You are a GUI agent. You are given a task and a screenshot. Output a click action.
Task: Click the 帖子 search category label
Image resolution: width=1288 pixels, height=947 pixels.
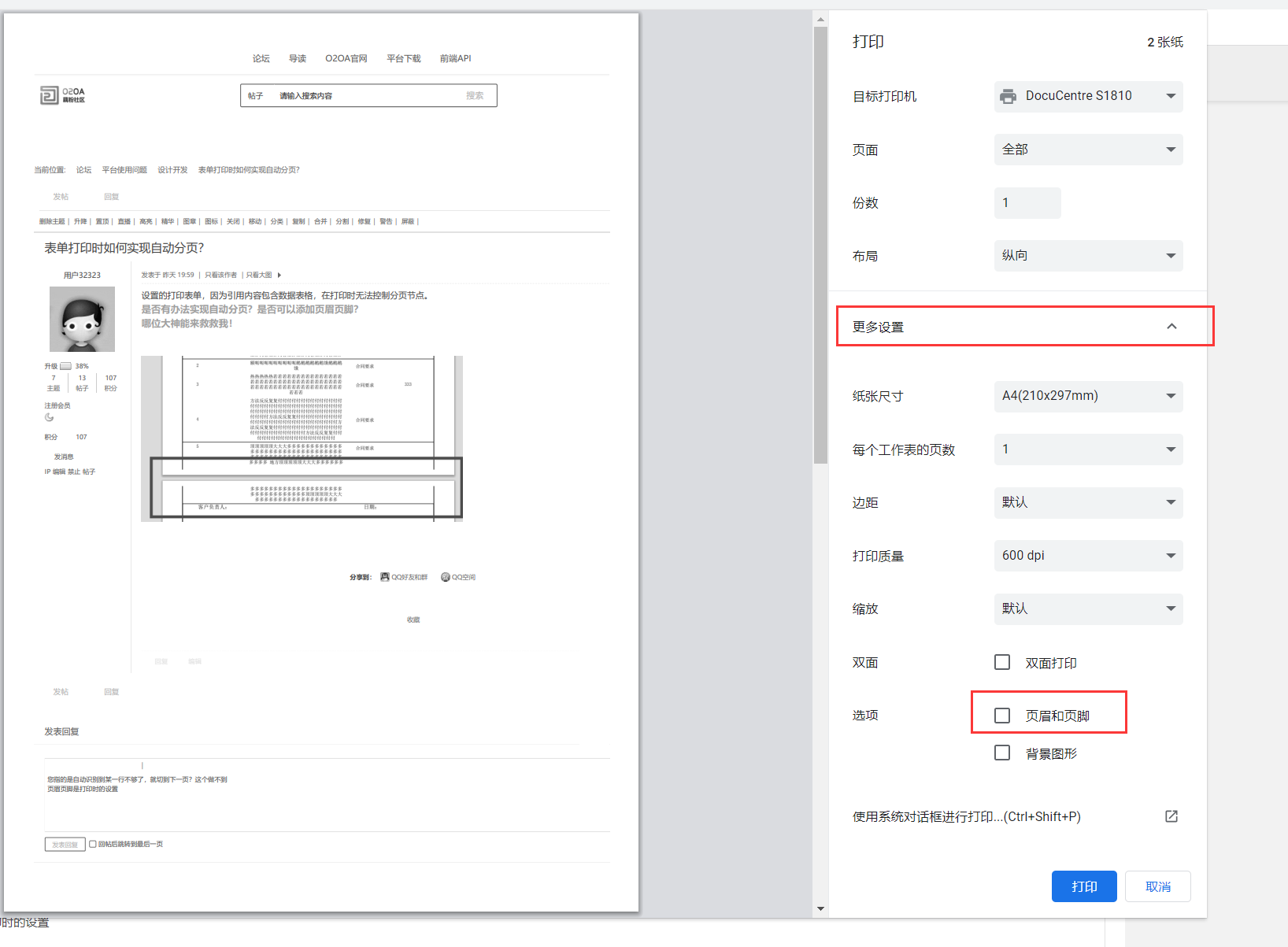click(x=255, y=95)
